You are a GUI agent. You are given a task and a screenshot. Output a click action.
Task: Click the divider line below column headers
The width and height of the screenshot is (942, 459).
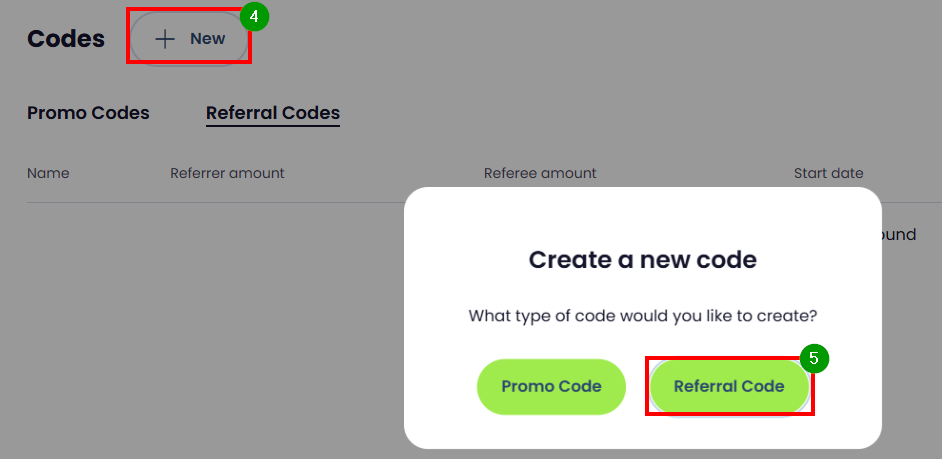click(200, 203)
